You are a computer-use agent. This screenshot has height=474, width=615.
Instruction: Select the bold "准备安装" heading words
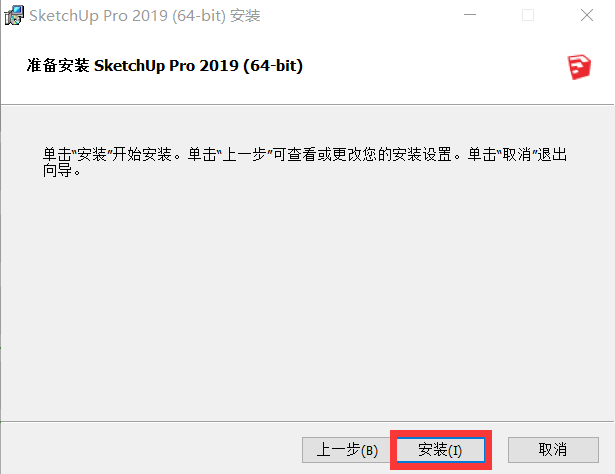(58, 65)
